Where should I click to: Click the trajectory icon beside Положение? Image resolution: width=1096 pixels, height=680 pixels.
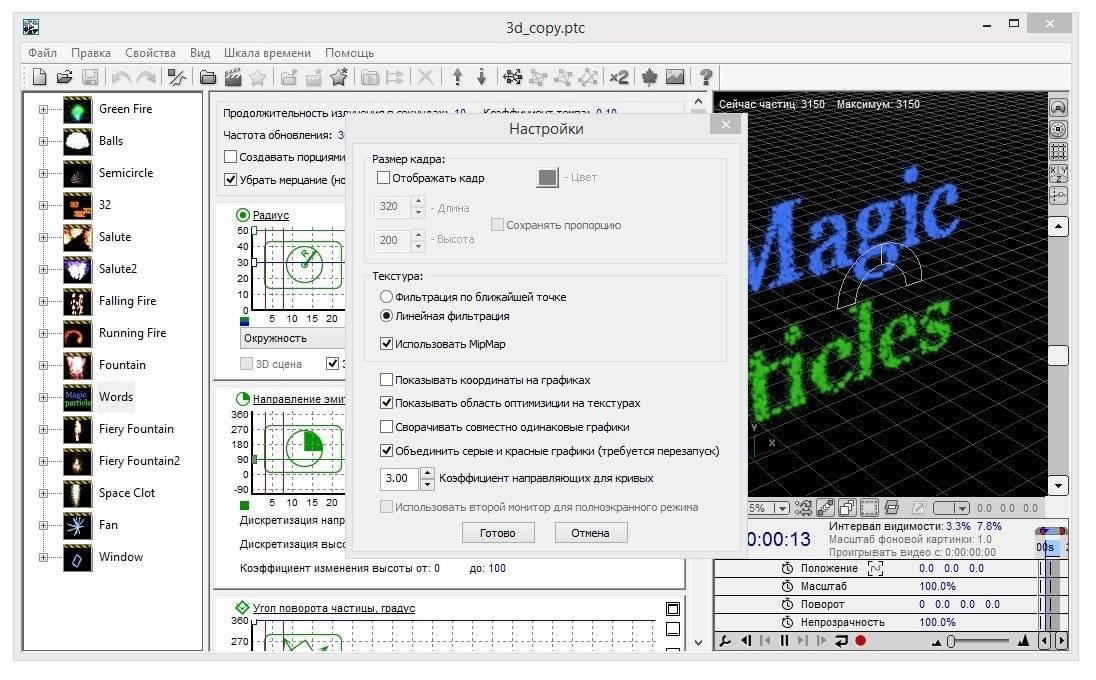[x=875, y=568]
